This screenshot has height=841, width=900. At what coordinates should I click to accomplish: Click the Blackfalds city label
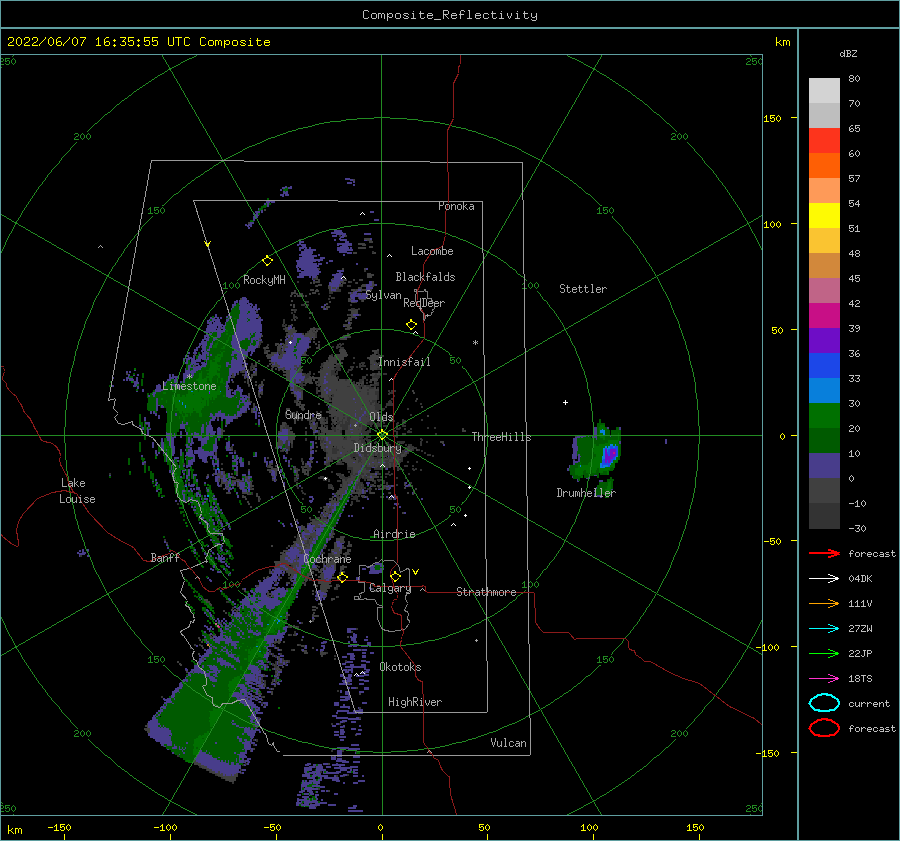(425, 277)
